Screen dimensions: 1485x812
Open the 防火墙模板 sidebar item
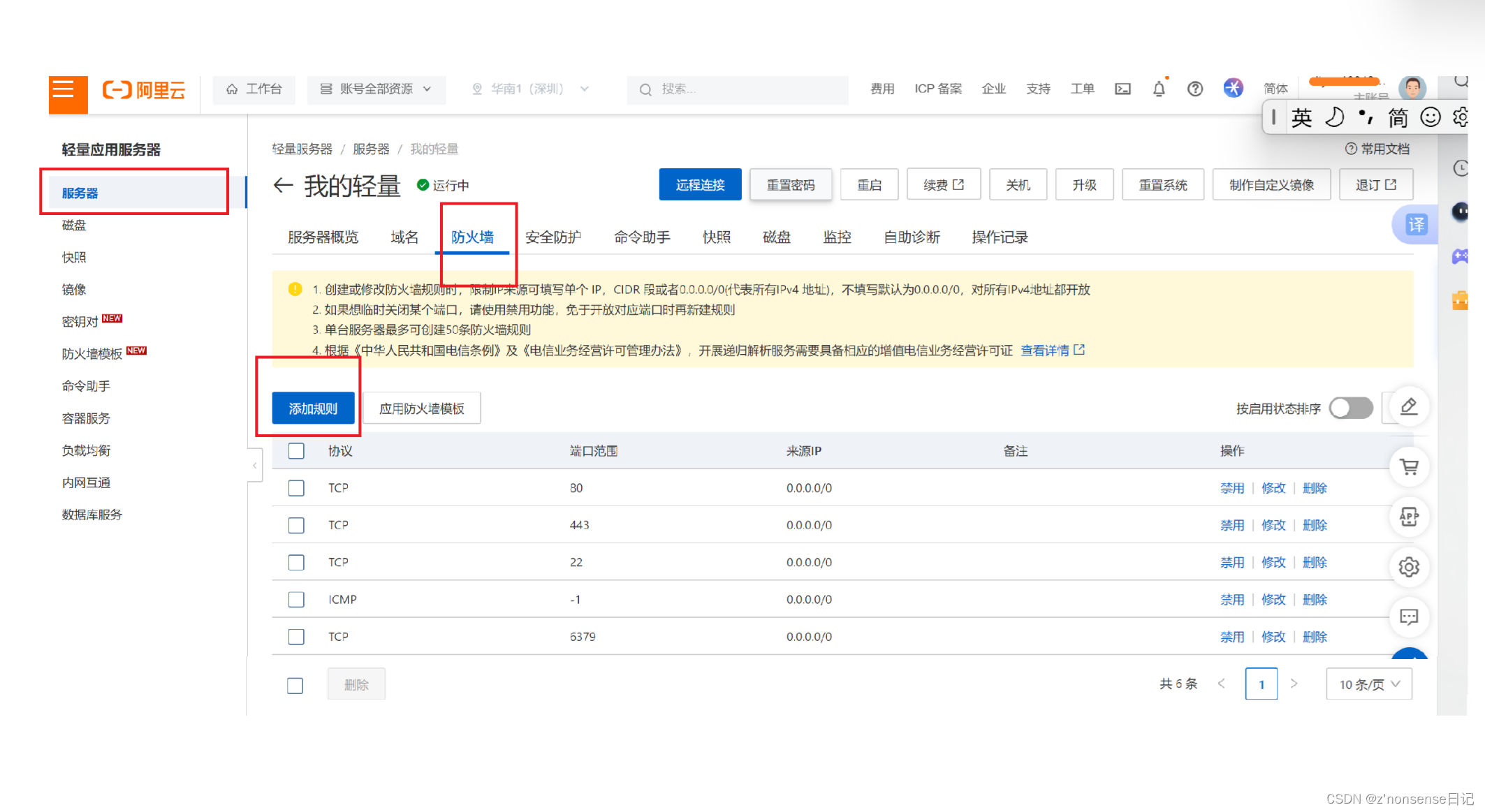tap(92, 354)
